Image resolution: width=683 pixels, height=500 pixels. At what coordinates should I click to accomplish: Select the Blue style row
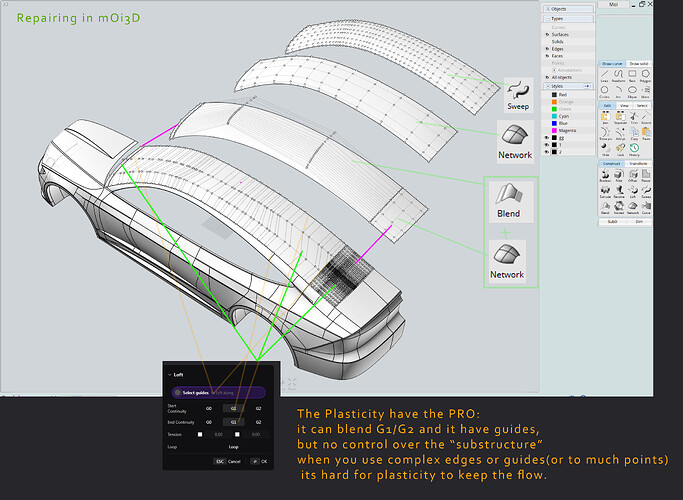[x=568, y=123]
